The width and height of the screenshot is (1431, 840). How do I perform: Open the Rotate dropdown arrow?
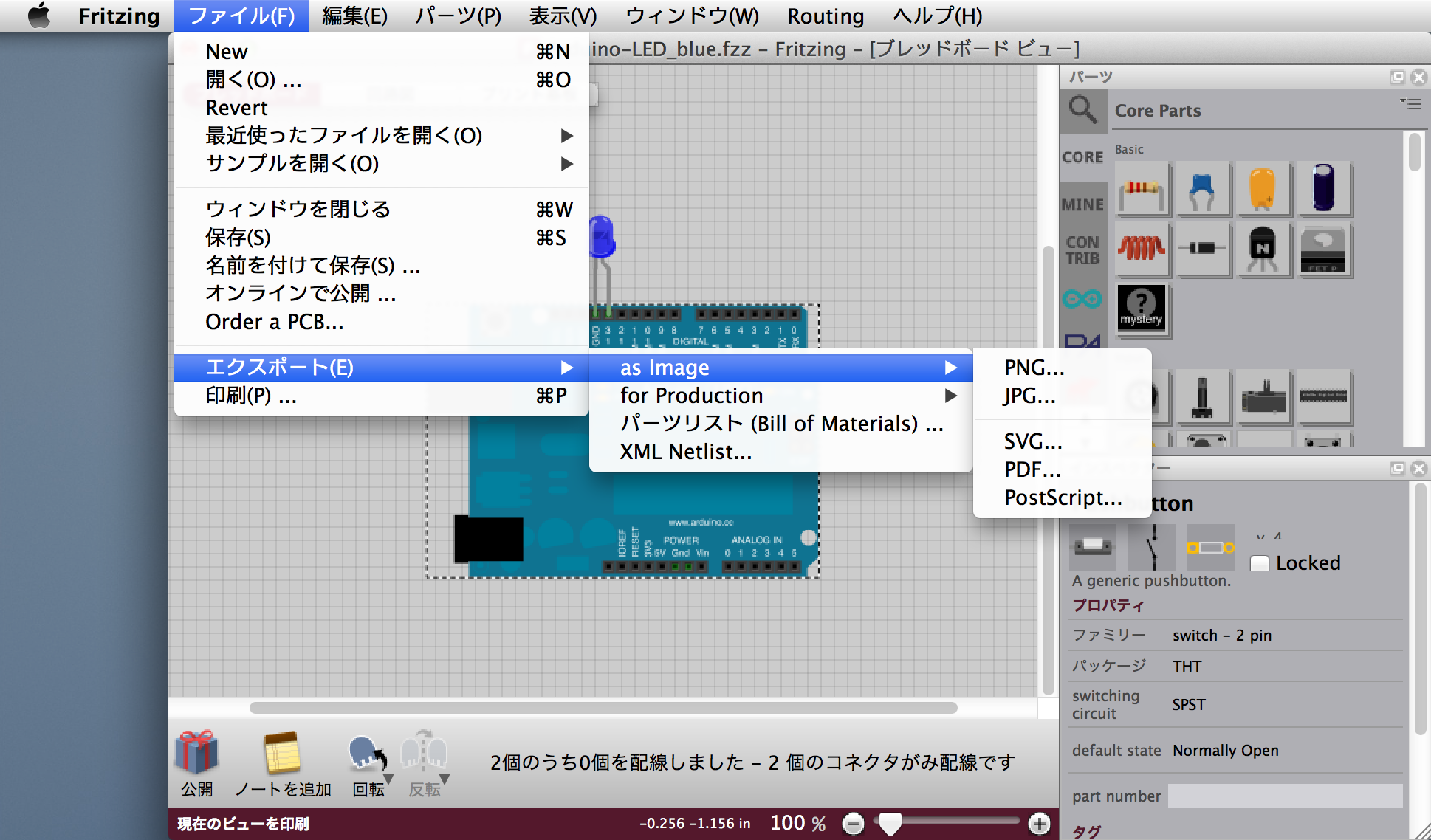pos(388,779)
